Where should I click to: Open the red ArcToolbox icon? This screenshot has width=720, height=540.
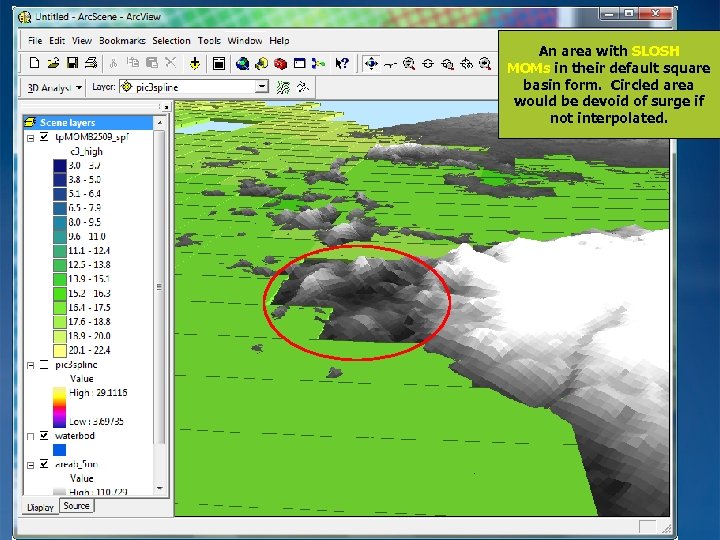coord(280,63)
